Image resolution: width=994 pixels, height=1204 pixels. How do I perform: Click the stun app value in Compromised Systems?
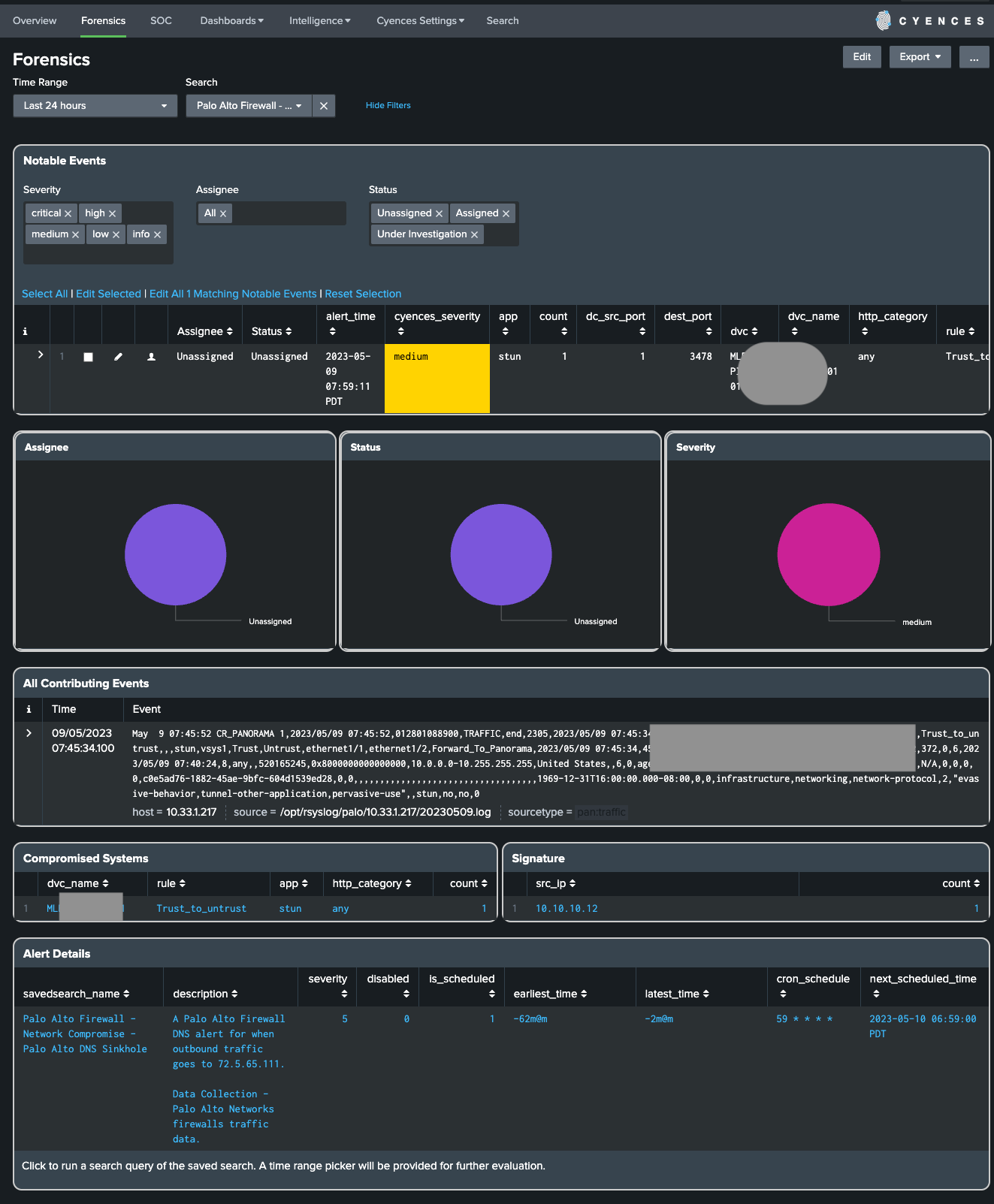click(290, 909)
